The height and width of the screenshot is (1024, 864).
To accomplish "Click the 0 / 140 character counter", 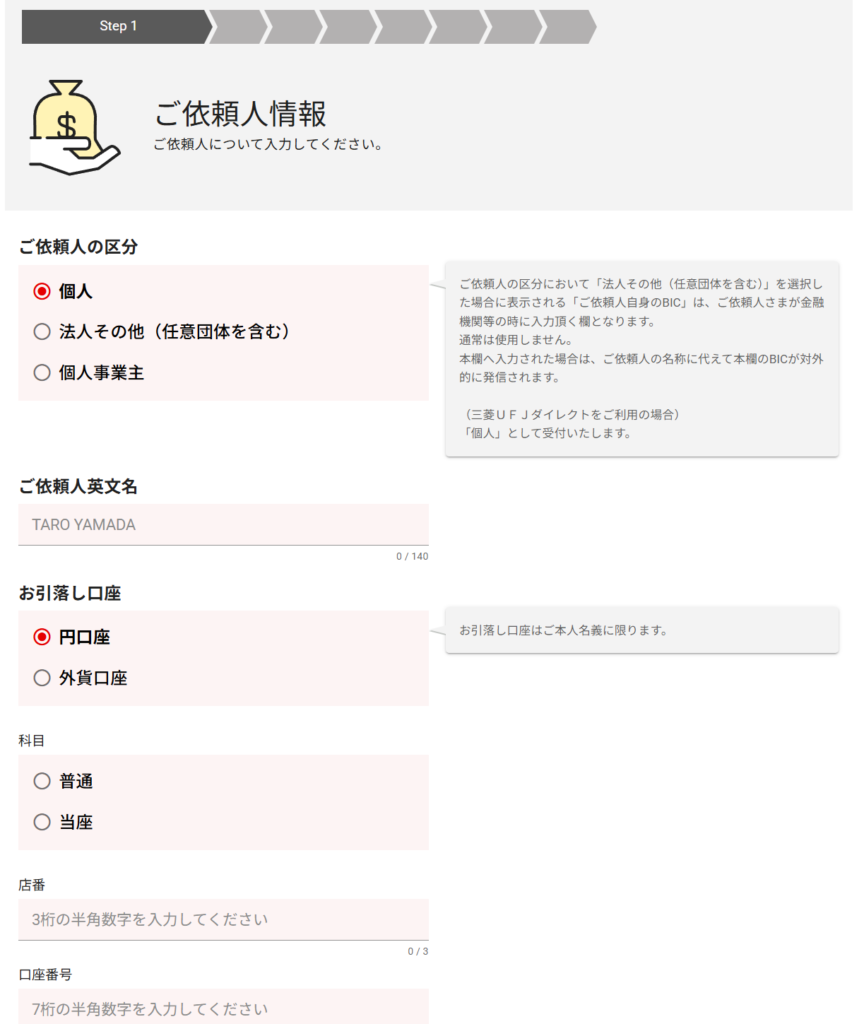I will coord(411,556).
